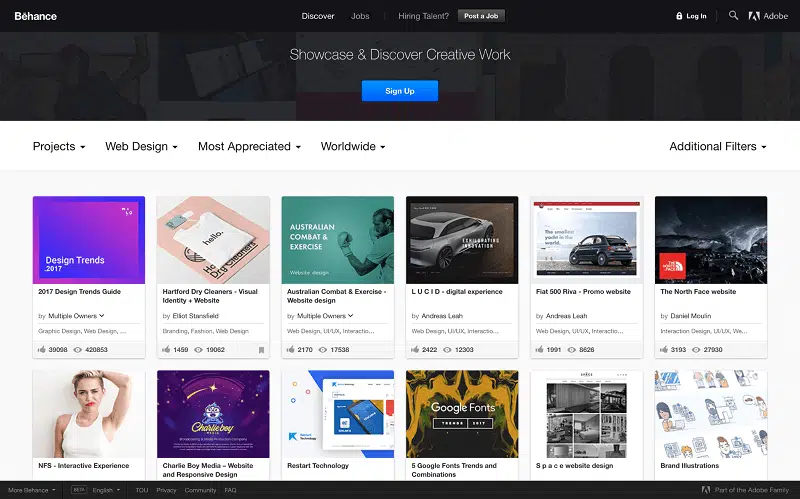Click the Behance logo
This screenshot has width=800, height=499.
35,16
